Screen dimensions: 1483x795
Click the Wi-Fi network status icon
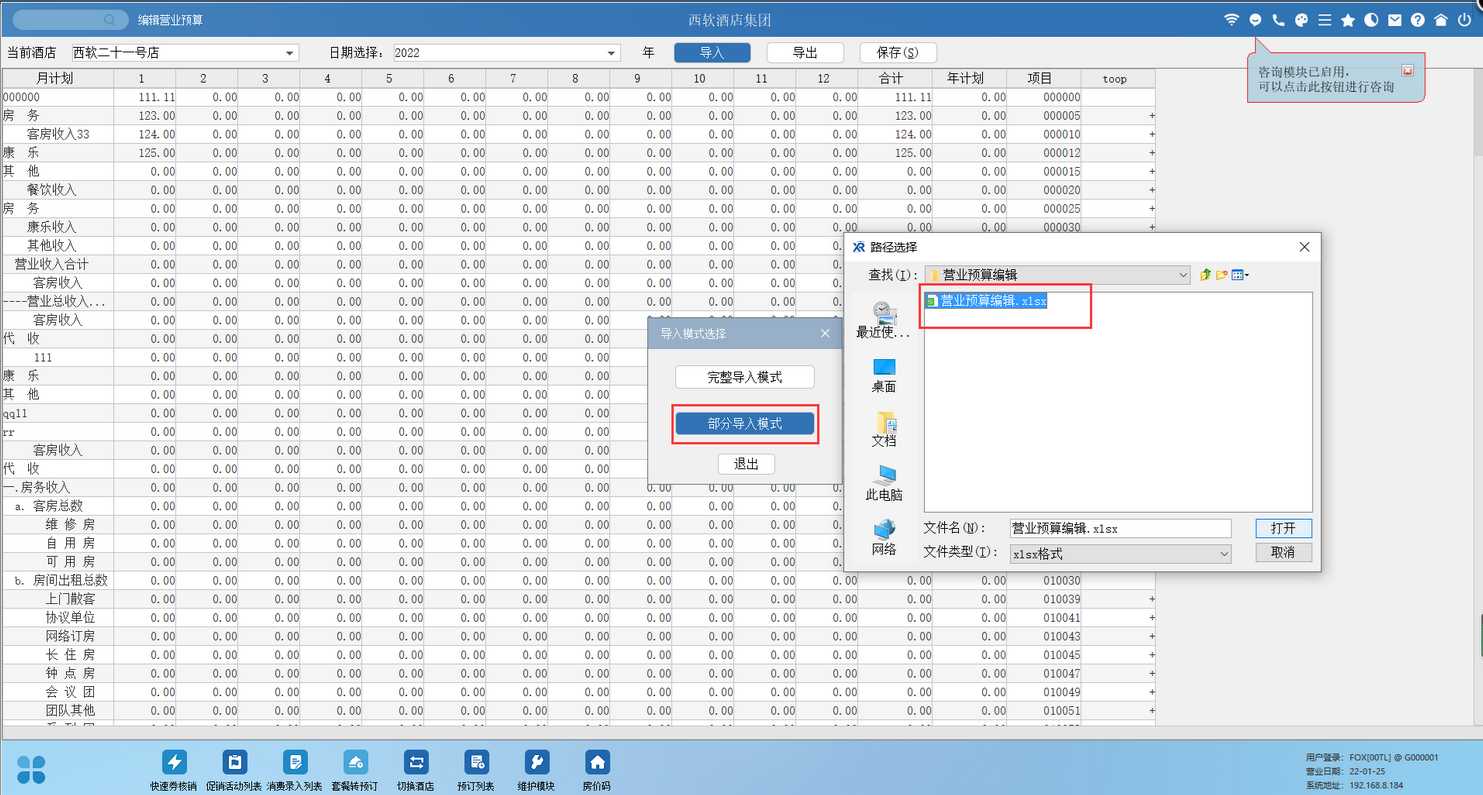[1231, 20]
